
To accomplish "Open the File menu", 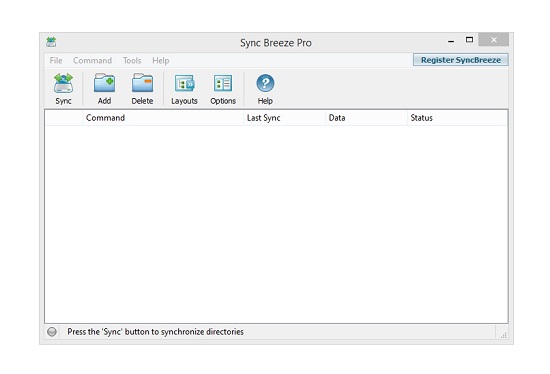I will pyautogui.click(x=56, y=60).
